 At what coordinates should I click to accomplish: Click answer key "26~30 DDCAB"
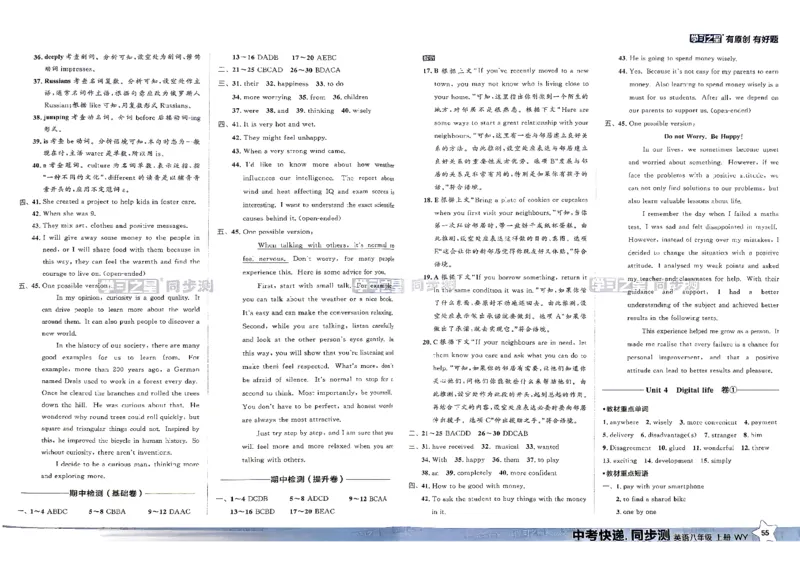pos(503,433)
